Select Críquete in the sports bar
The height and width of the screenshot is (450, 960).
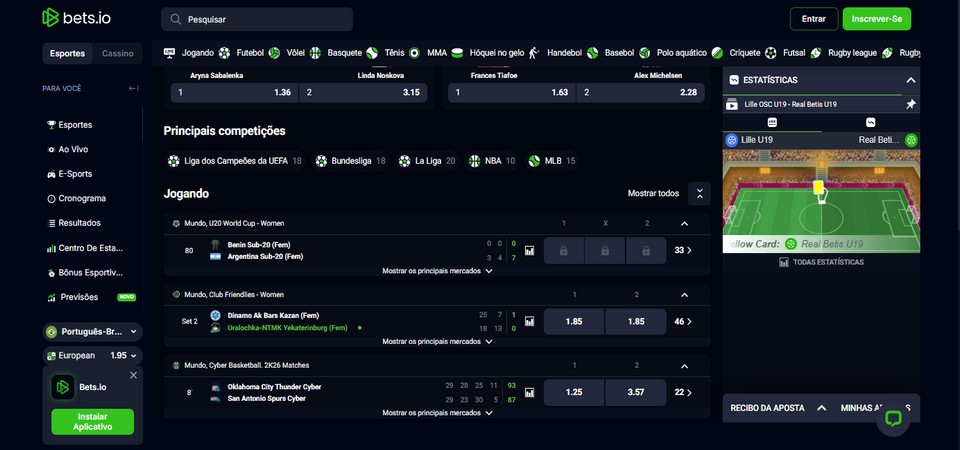[x=737, y=53]
